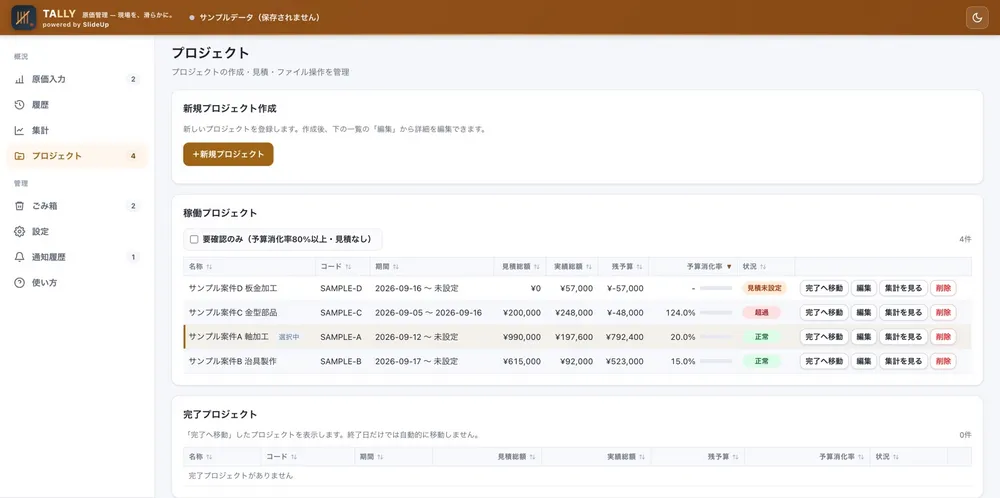Screen dimensions: 1000x498
Task: Open 原価入力 bar chart icon
Action: coord(19,80)
